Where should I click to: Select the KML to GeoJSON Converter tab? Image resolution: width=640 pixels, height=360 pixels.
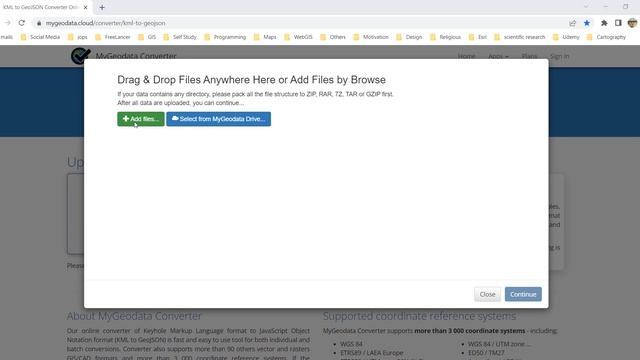(41, 7)
